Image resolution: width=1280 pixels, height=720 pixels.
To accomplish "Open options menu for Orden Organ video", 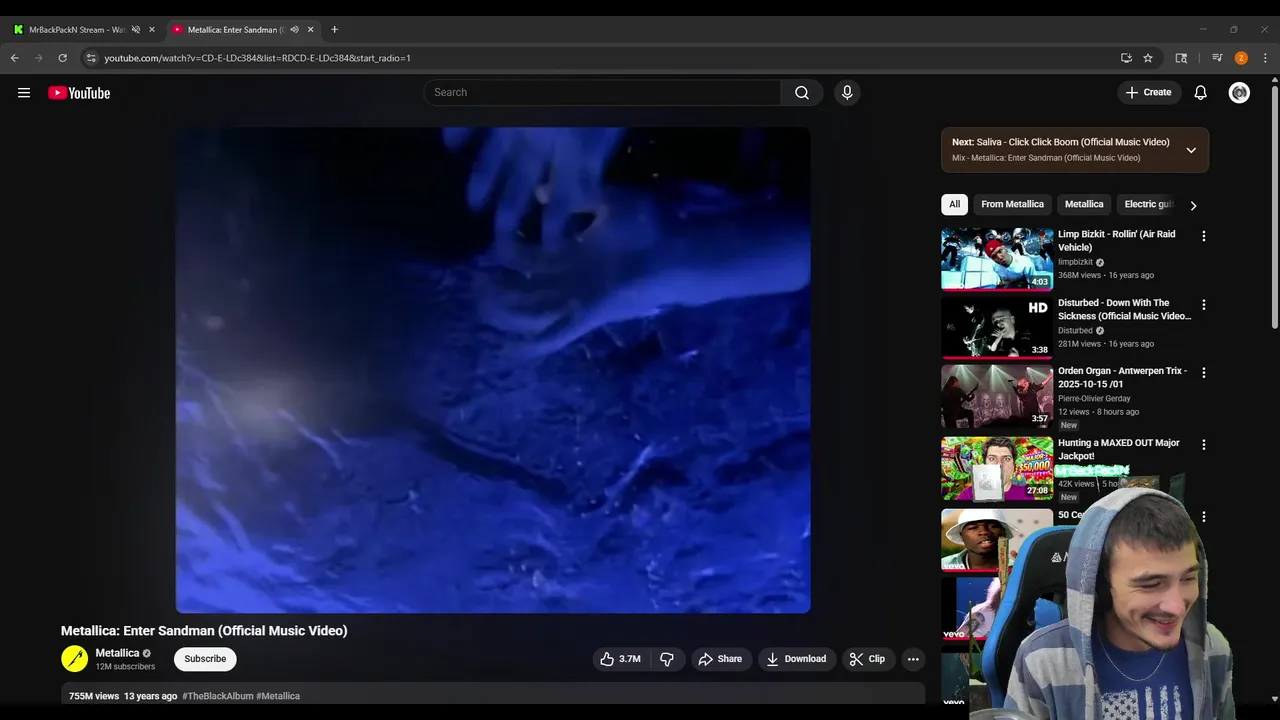I will (1204, 372).
